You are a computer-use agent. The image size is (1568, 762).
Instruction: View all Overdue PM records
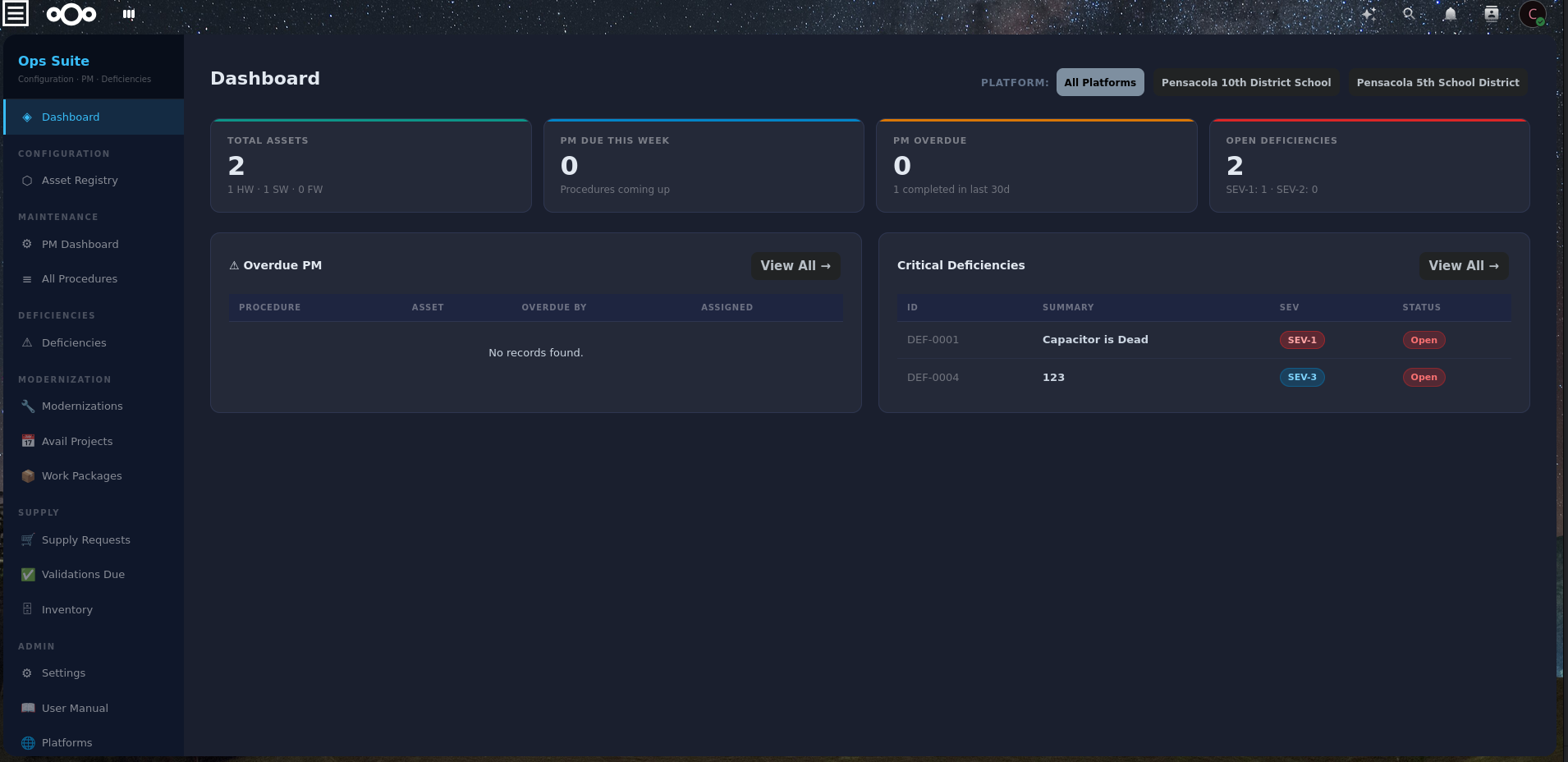coord(795,266)
